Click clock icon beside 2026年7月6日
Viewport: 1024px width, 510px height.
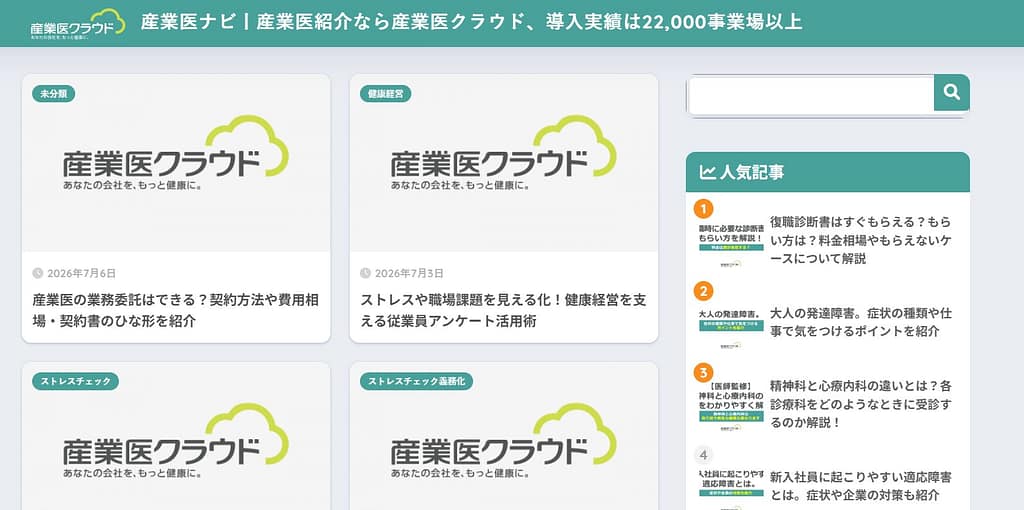point(38,273)
